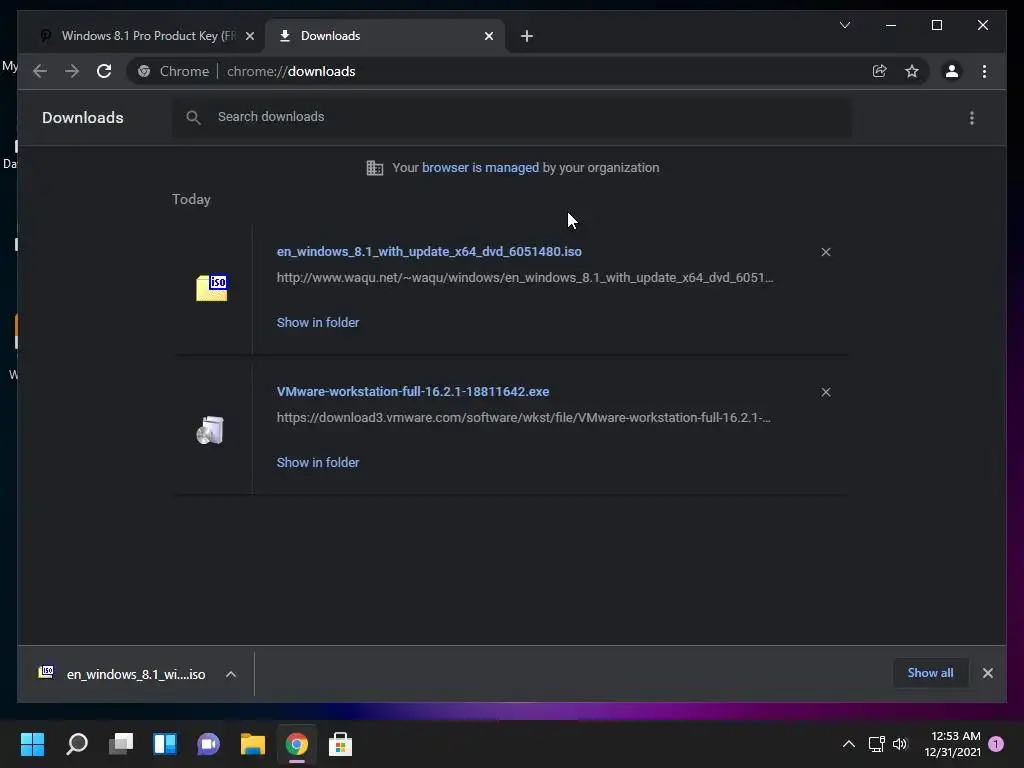Show the VMware installer in folder
1024x768 pixels.
[x=318, y=462]
